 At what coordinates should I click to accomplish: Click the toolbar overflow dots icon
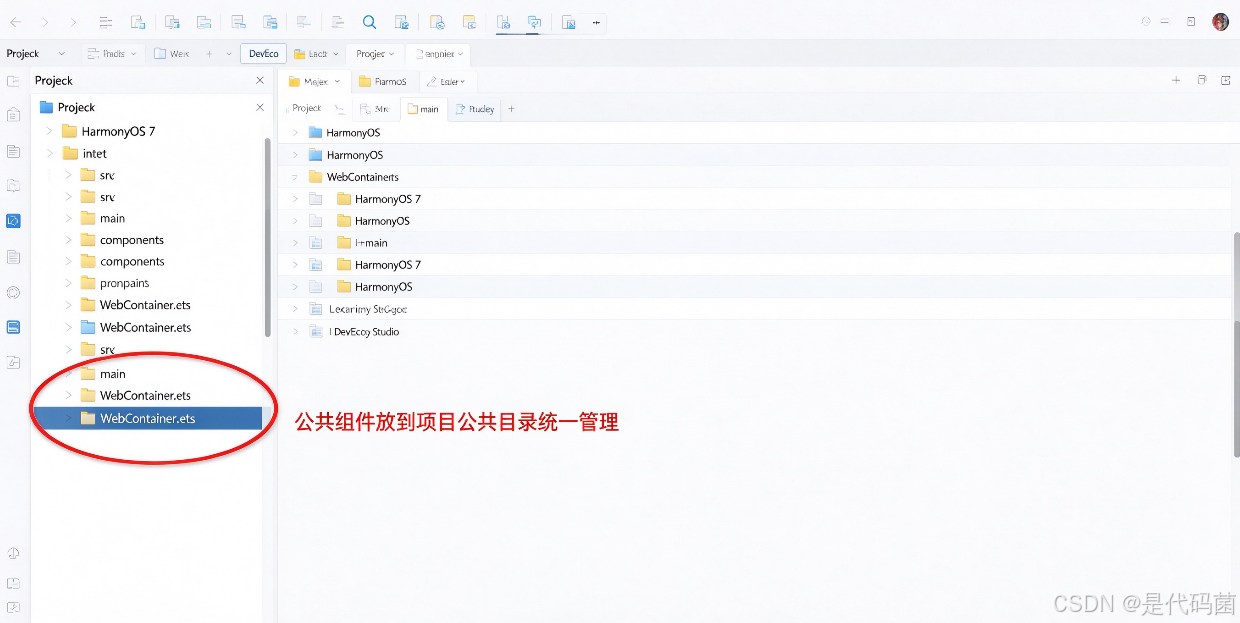click(x=596, y=22)
